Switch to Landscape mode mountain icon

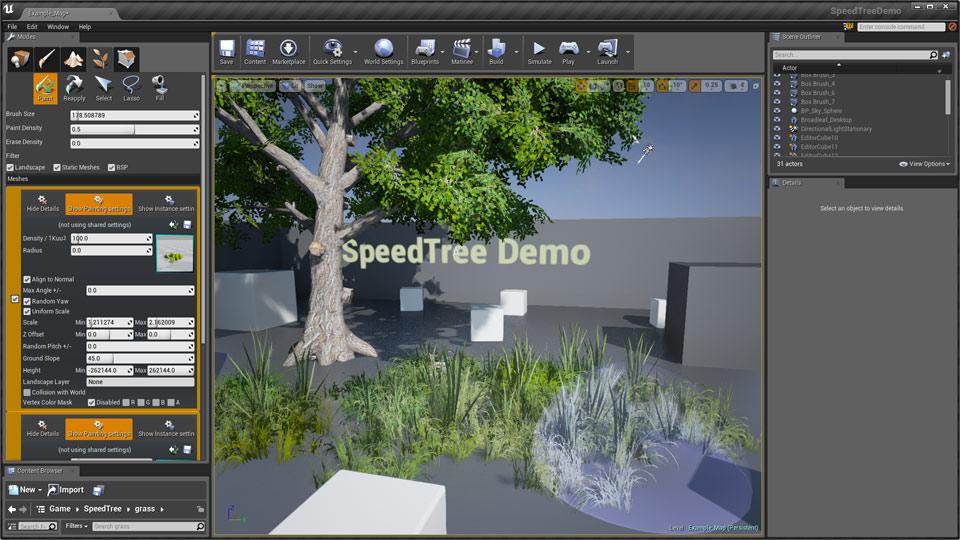point(73,59)
